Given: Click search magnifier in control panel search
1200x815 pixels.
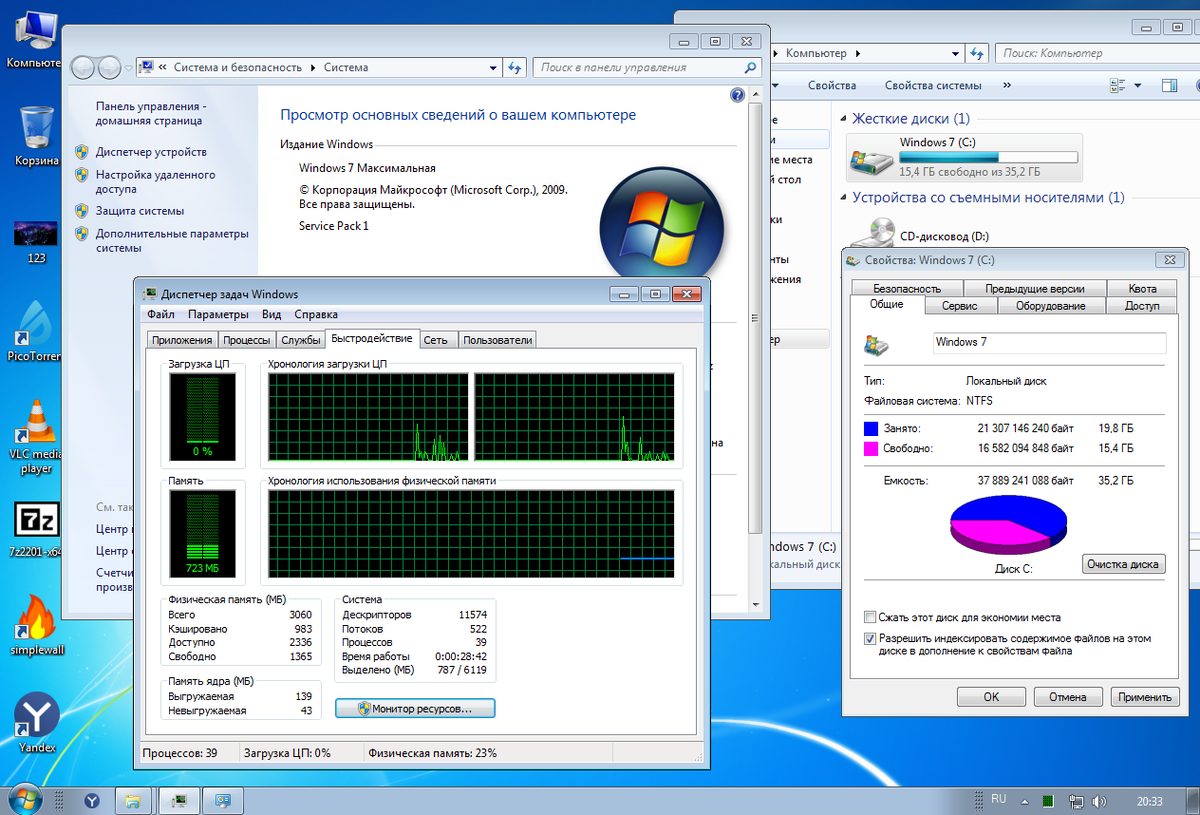Looking at the screenshot, I should 751,67.
